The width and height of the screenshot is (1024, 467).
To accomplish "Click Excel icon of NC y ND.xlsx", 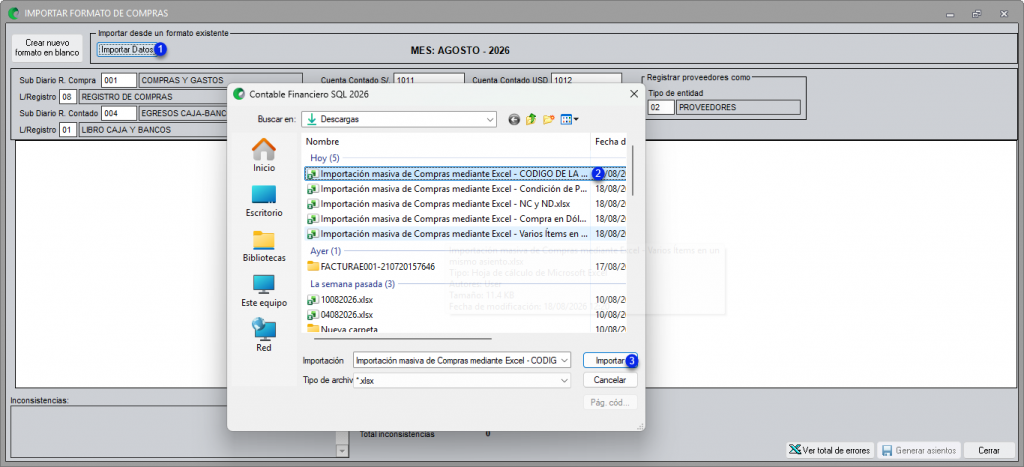I will pyautogui.click(x=313, y=204).
